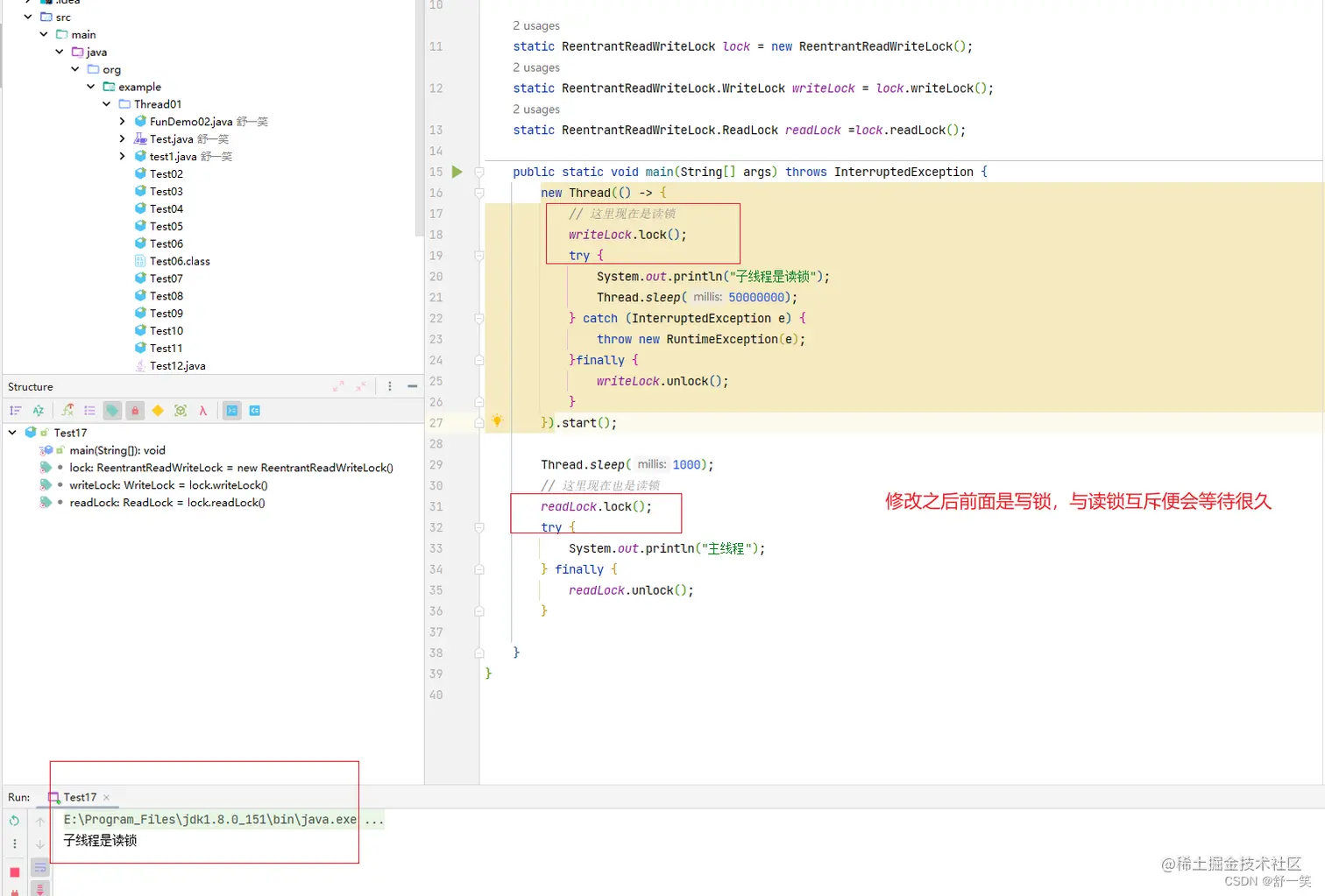Image resolution: width=1325 pixels, height=896 pixels.
Task: Toggle alphabetical sorting in Structure toolbar
Action: pyautogui.click(x=39, y=411)
